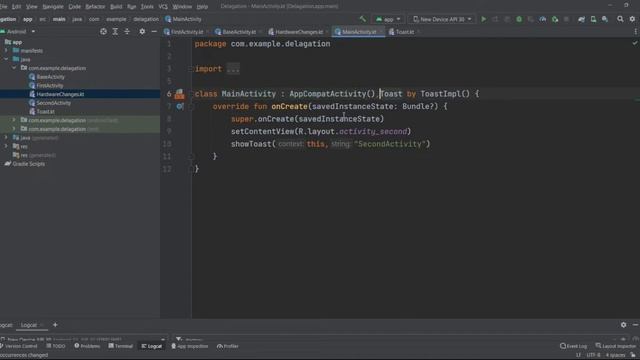This screenshot has width=640, height=360.
Task: Open the Device Manager toolbar icon
Action: click(593, 19)
